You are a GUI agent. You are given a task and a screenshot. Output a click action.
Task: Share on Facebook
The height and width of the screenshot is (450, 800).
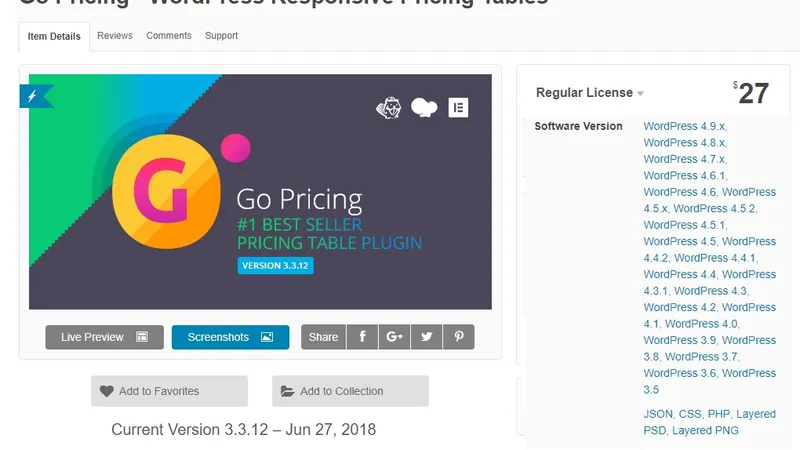coord(362,337)
